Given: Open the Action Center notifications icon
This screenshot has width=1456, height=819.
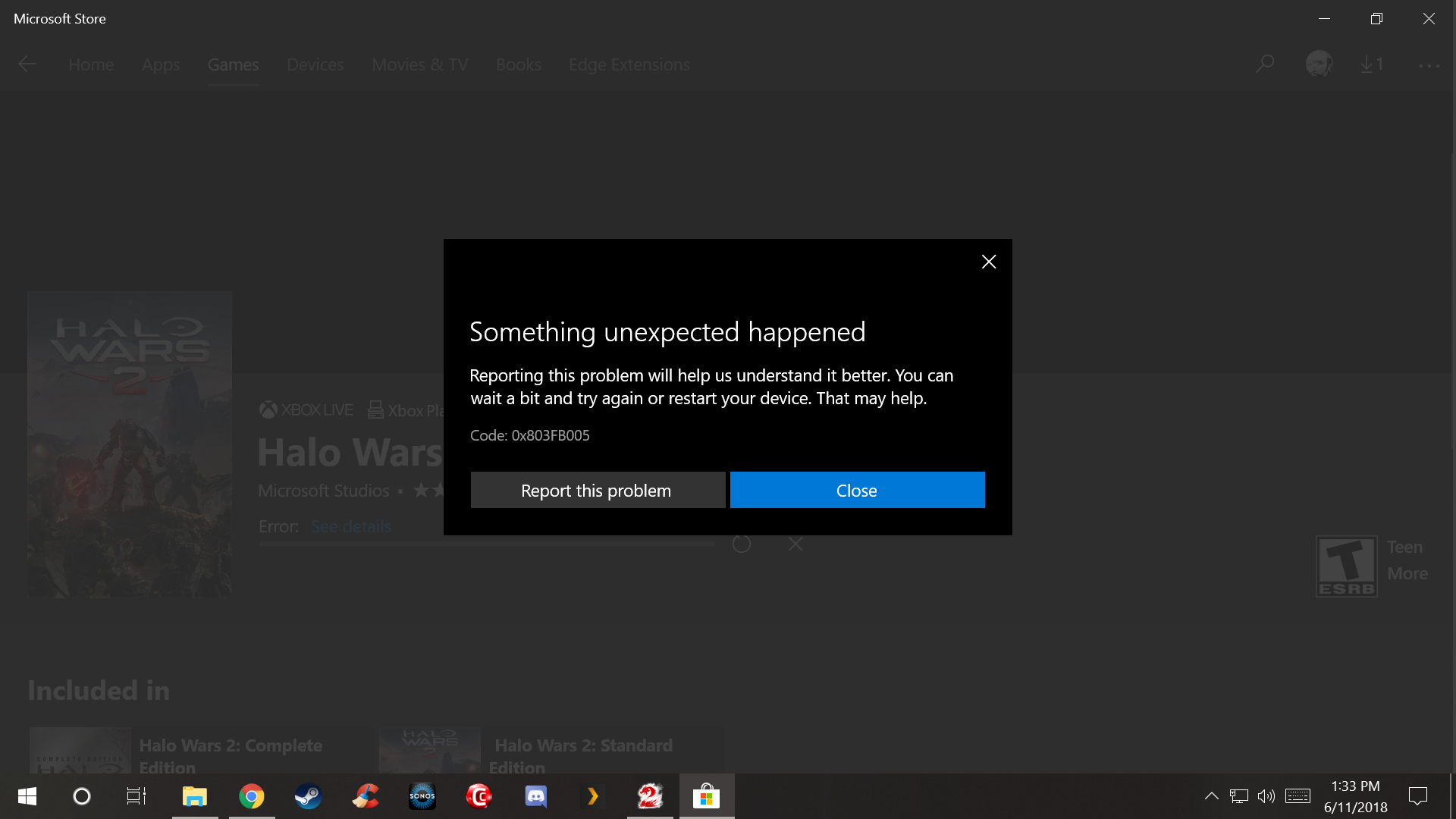Looking at the screenshot, I should 1418,796.
